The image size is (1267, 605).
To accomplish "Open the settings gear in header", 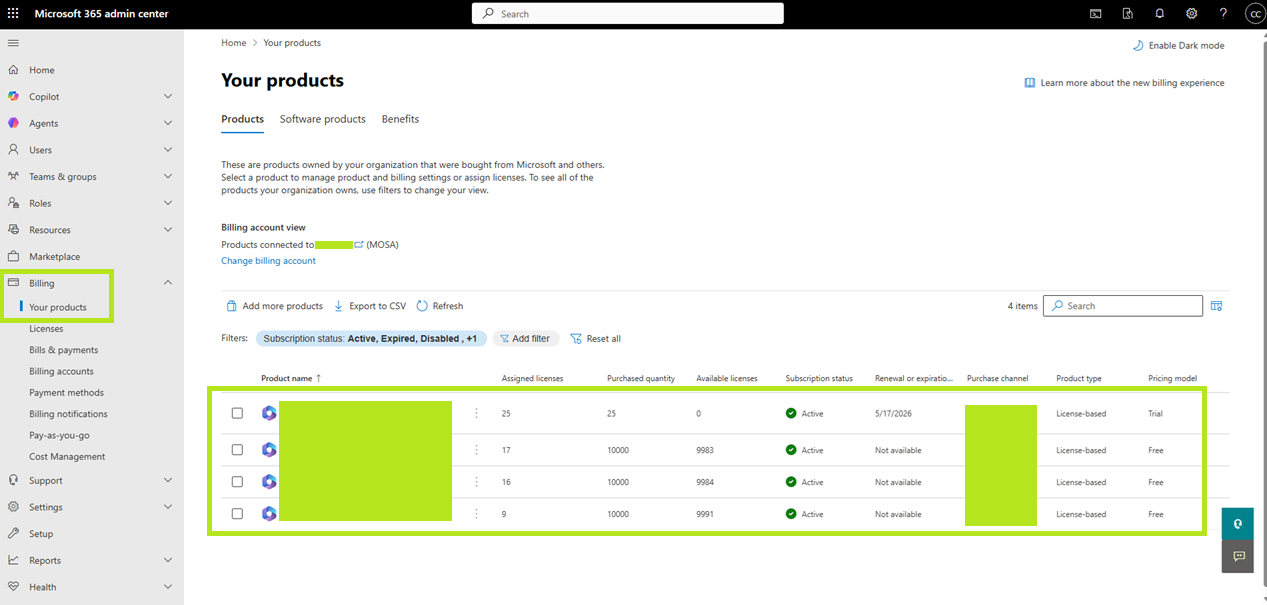I will click(x=1192, y=14).
